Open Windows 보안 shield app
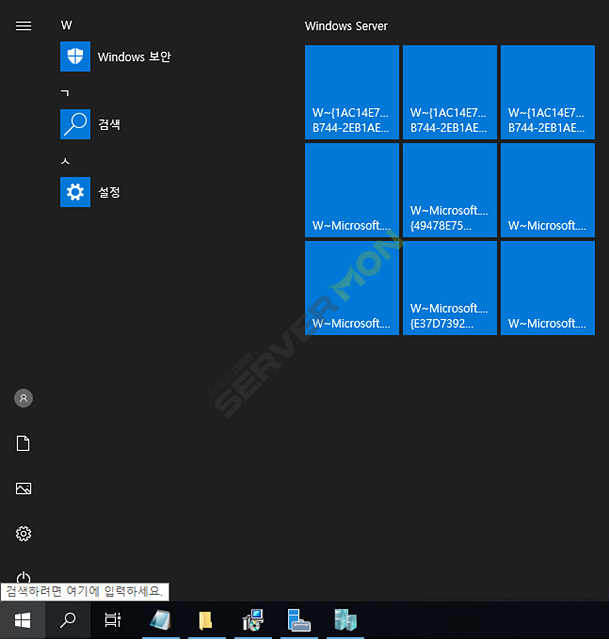 116,56
